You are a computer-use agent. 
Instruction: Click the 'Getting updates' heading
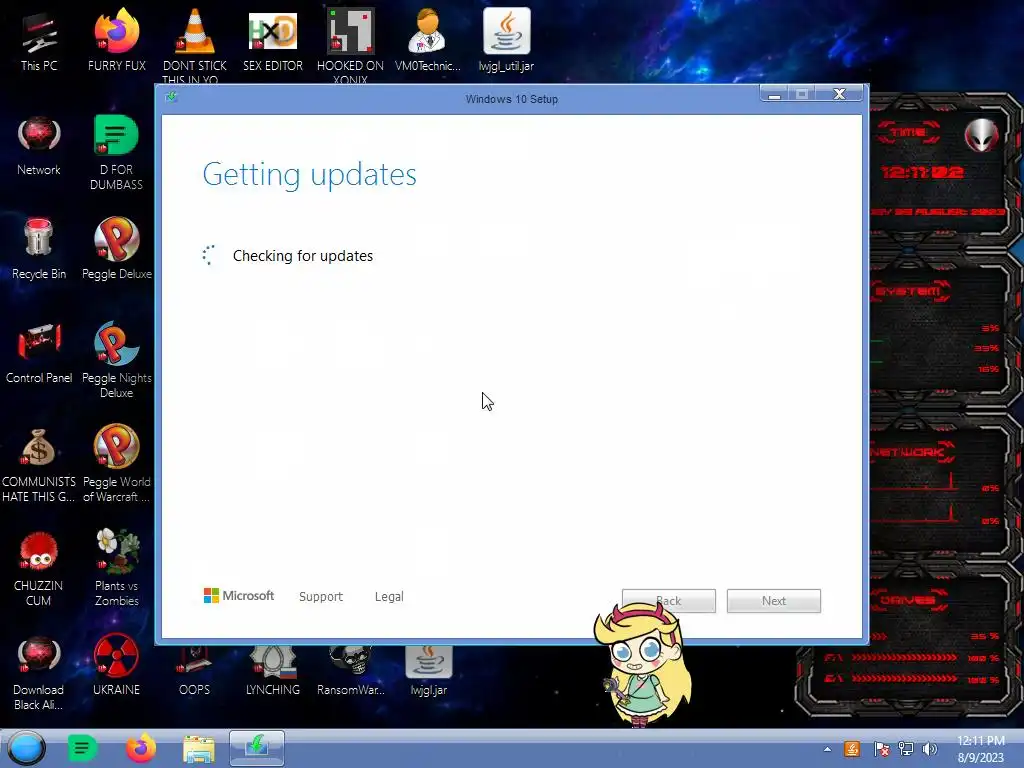[310, 174]
